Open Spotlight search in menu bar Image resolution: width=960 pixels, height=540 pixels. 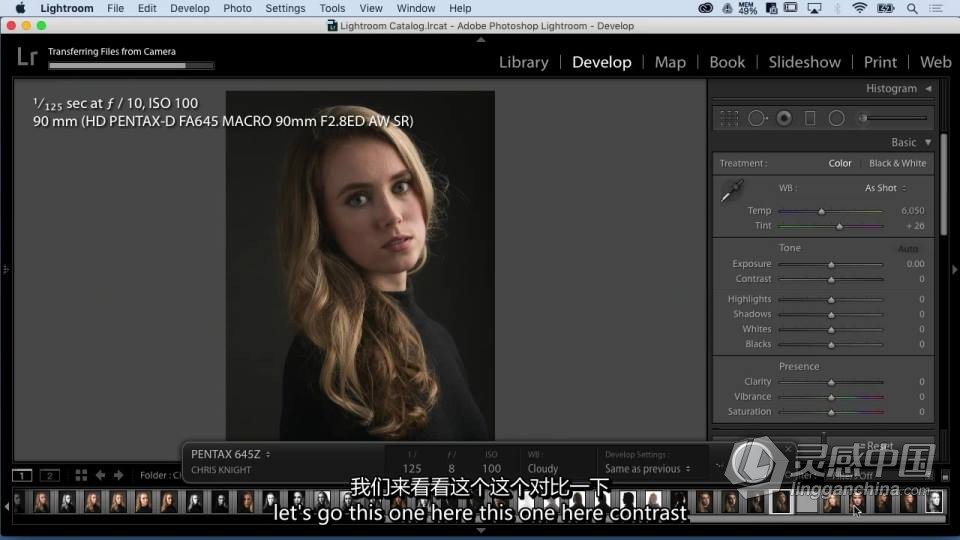click(912, 9)
